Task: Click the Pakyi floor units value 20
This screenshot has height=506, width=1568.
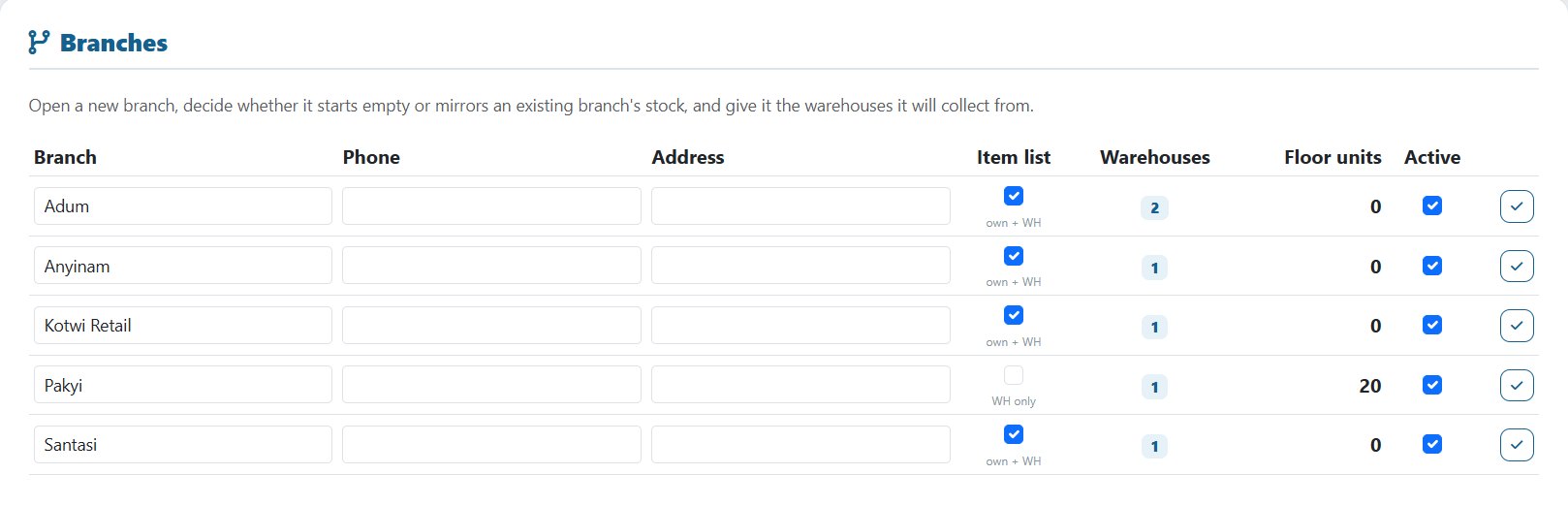Action: tap(1369, 386)
